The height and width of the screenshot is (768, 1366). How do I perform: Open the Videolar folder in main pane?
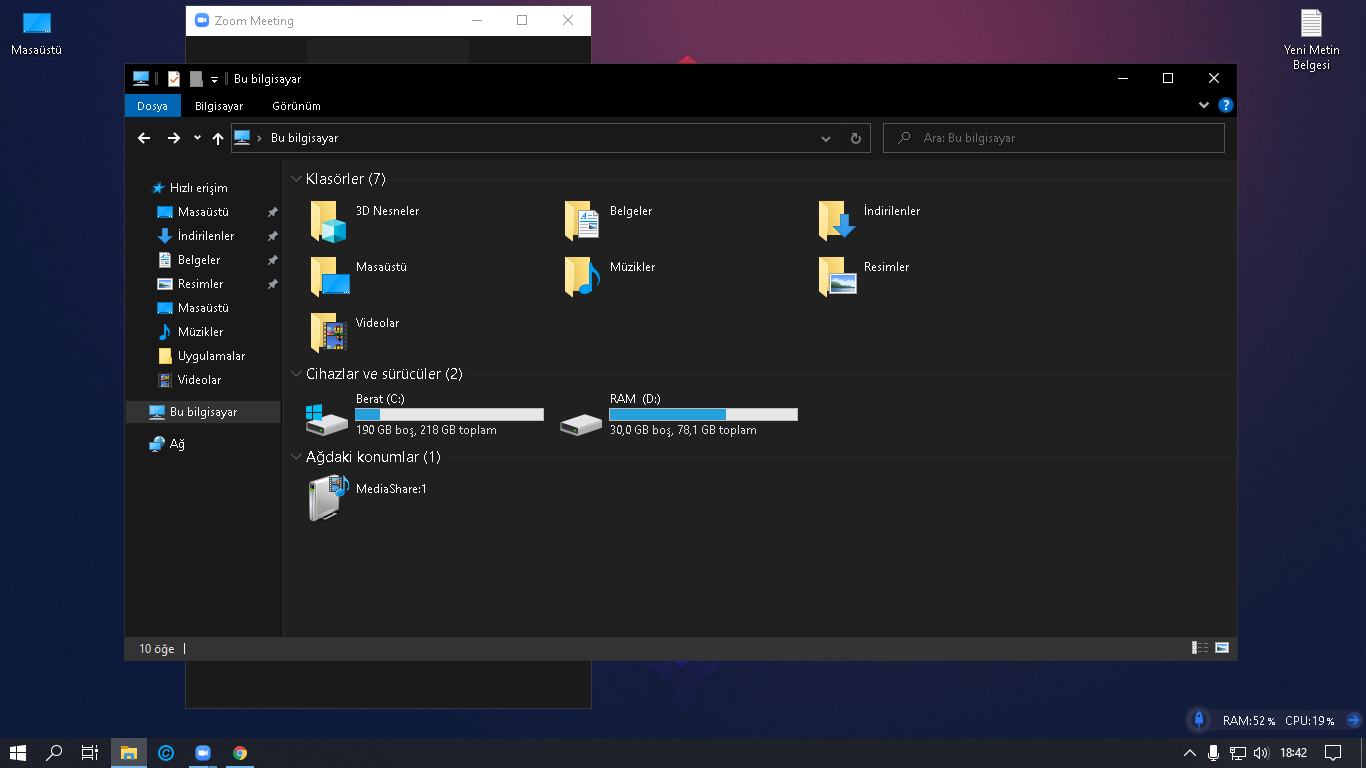click(355, 332)
